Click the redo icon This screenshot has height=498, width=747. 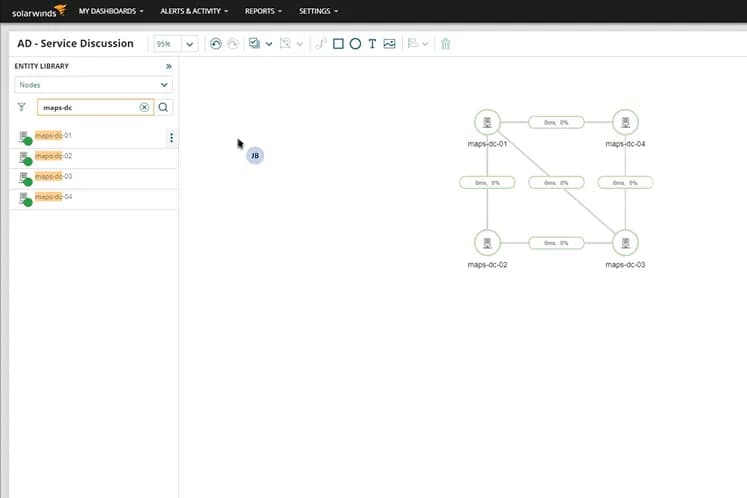click(232, 44)
